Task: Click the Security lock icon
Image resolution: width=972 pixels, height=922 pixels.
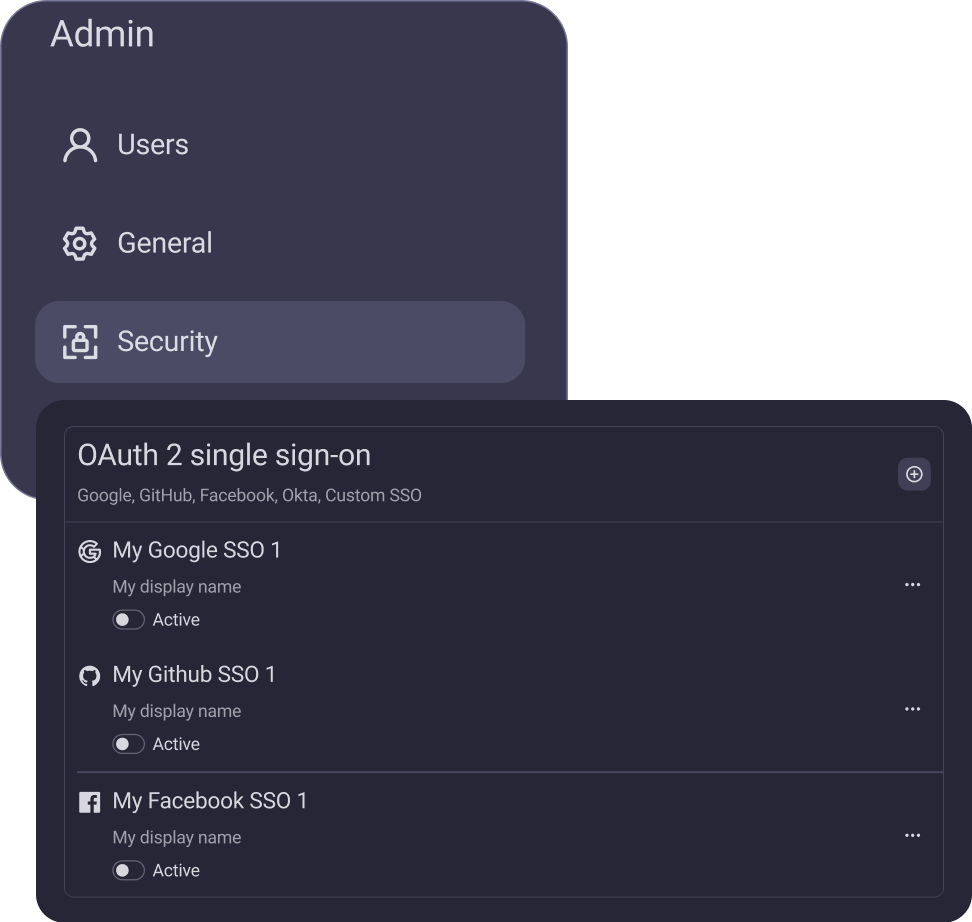Action: 80,342
